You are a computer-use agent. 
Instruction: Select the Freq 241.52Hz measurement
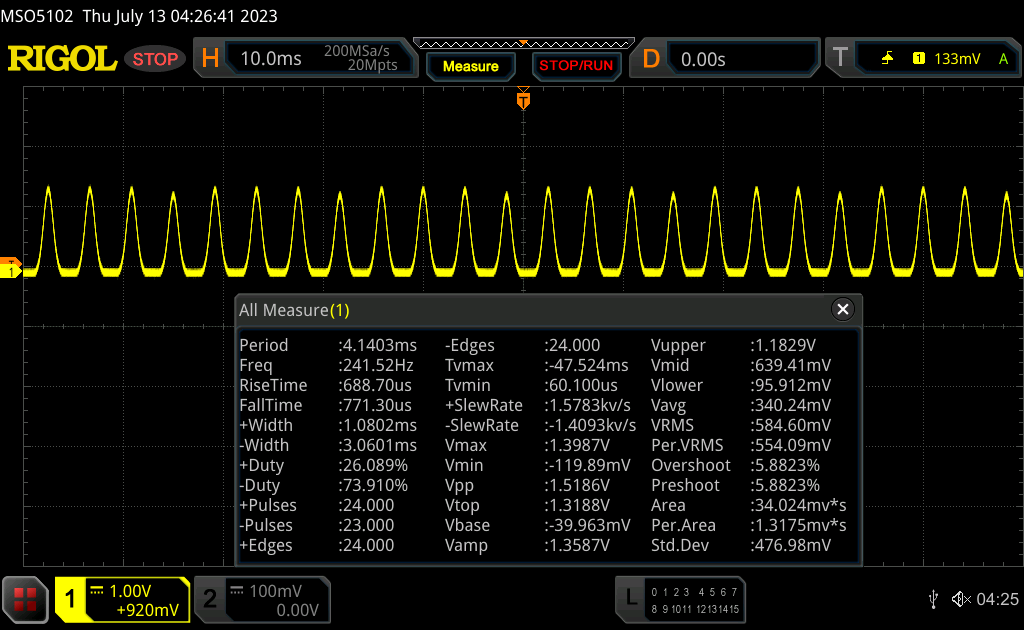(x=327, y=365)
